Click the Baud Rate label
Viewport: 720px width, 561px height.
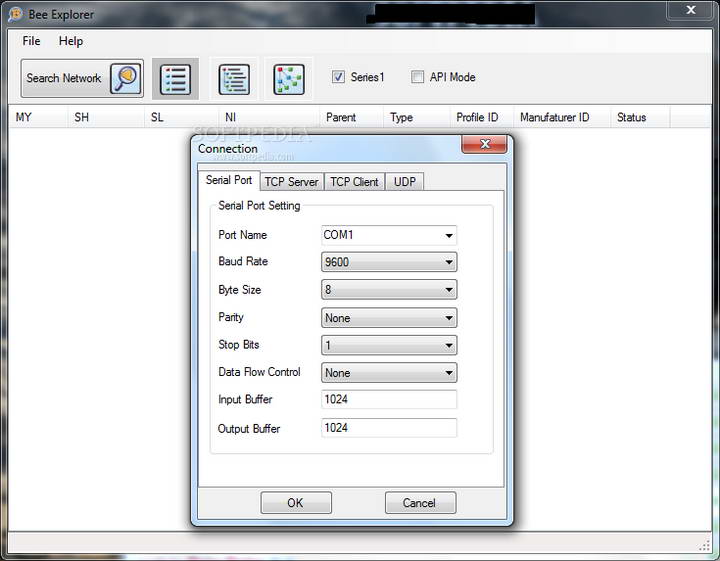[x=243, y=261]
